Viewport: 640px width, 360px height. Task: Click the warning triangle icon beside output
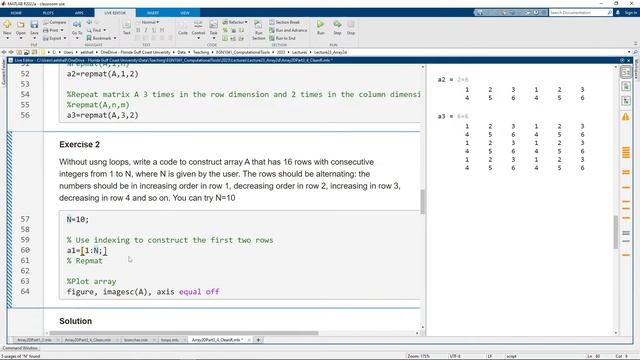[x=626, y=117]
